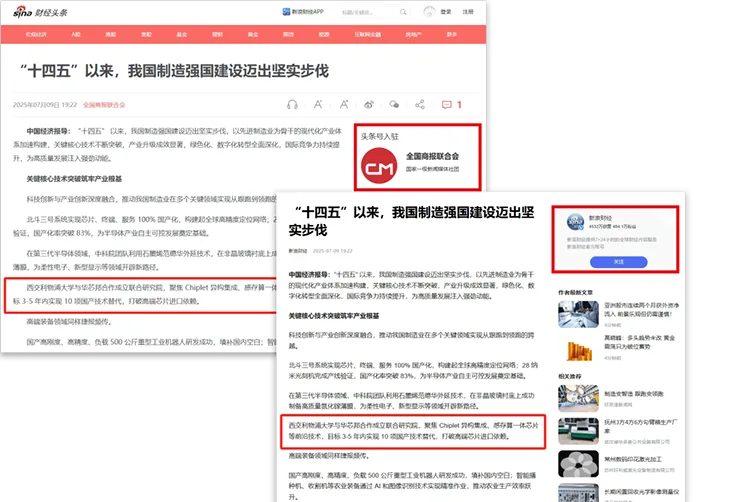Open the A股 nav item
This screenshot has height=502, width=750.
76,34
